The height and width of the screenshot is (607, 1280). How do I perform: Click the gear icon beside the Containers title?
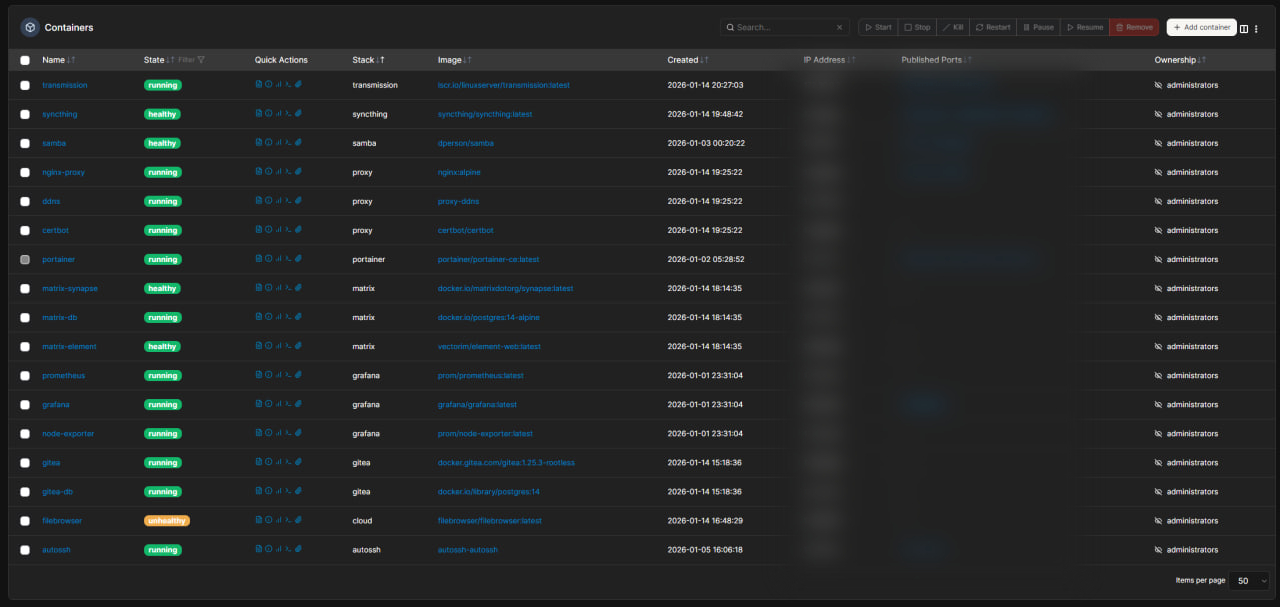coord(28,27)
